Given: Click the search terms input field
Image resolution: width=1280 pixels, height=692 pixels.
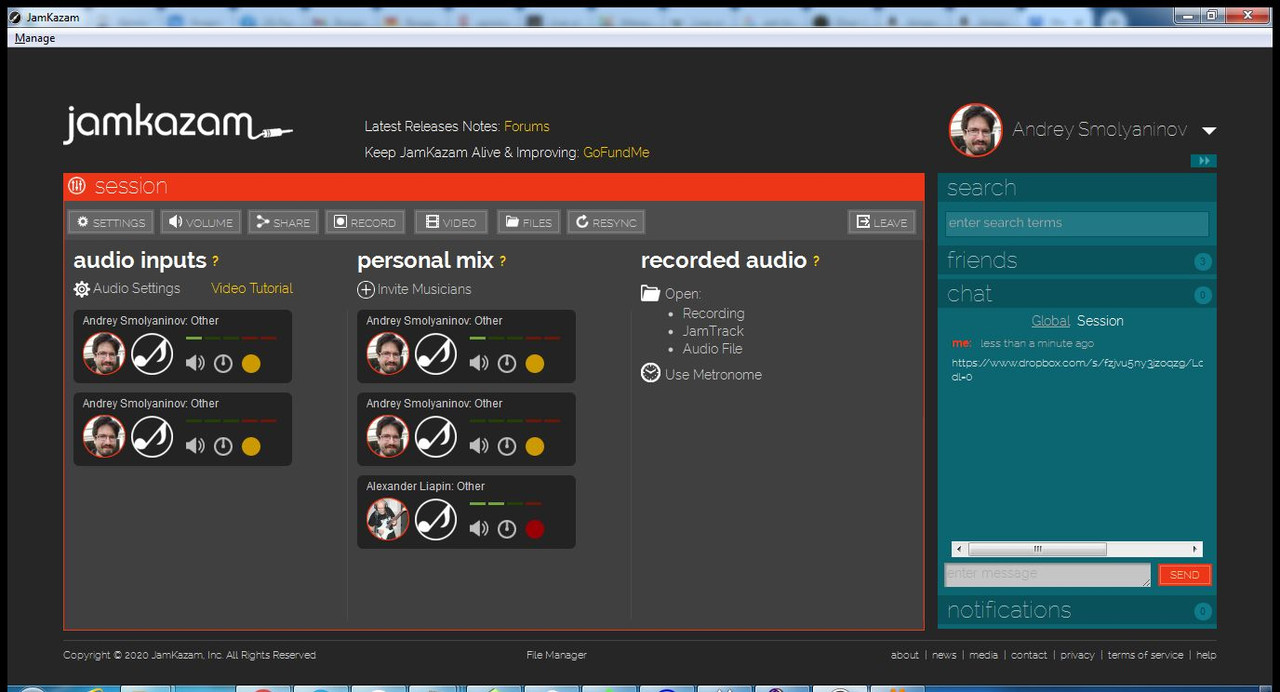Looking at the screenshot, I should 1077,223.
